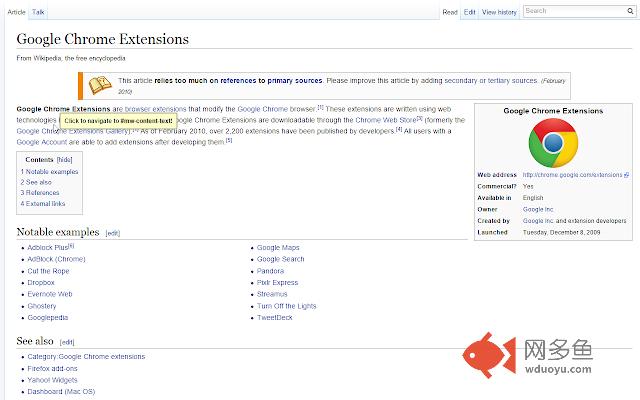
Task: Click the 'English' value in infobox
Action: 533,198
